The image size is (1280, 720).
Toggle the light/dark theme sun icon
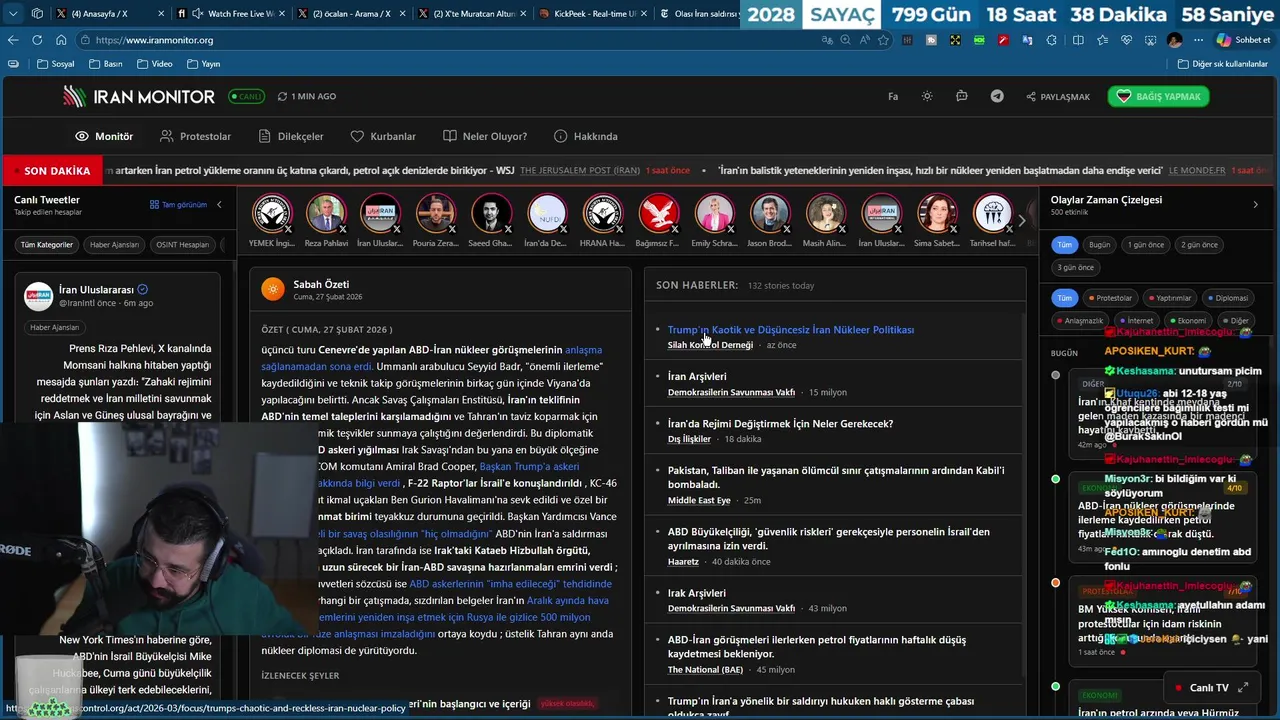(927, 96)
